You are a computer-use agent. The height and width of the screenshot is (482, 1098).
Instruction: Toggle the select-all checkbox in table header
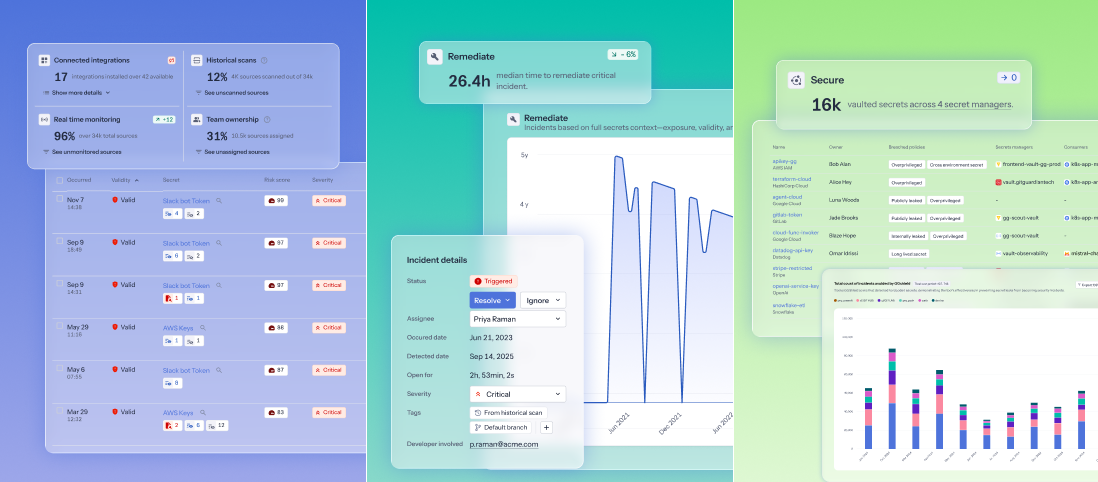(x=59, y=180)
